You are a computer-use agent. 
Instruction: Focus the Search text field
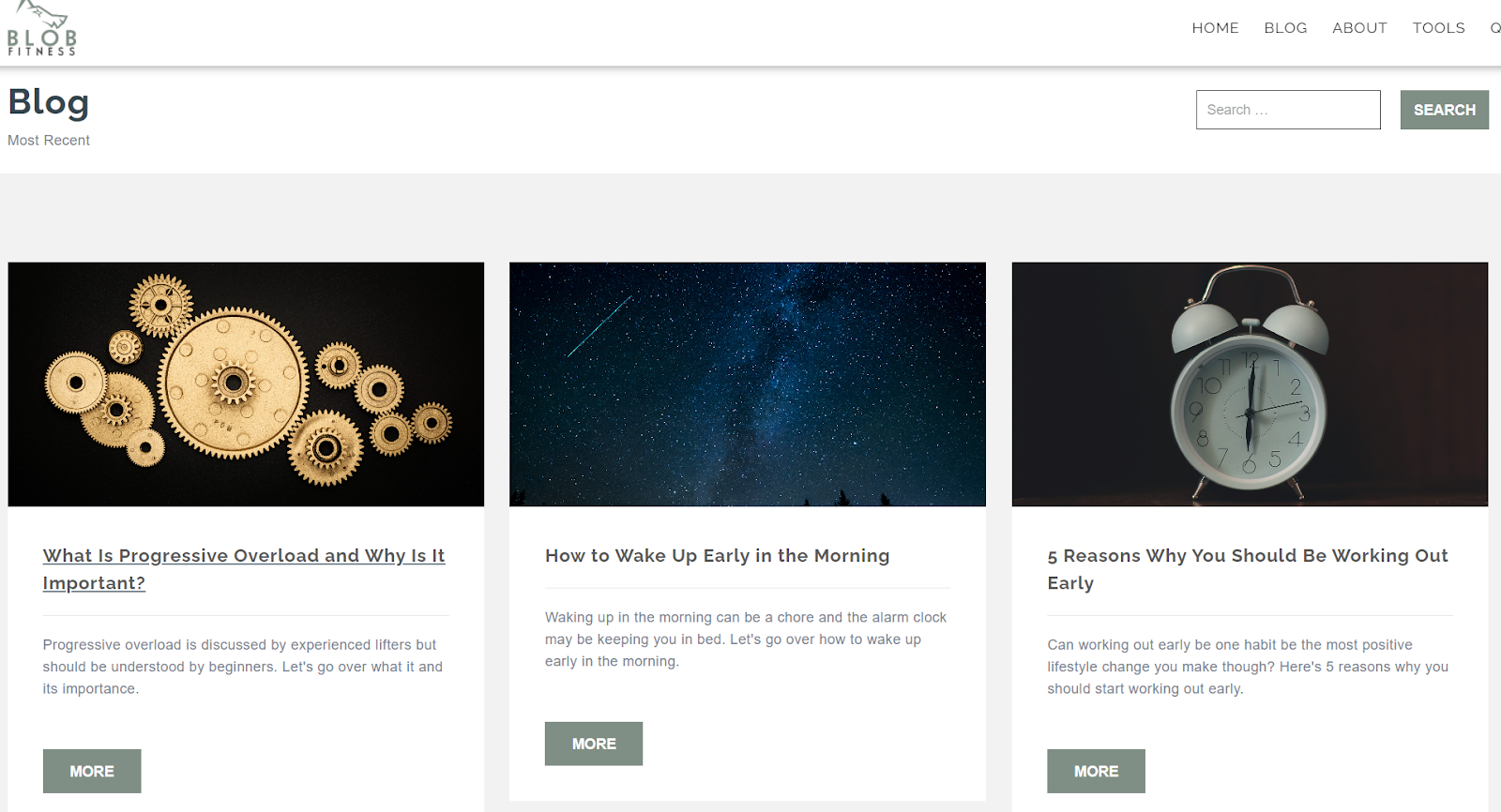tap(1287, 110)
